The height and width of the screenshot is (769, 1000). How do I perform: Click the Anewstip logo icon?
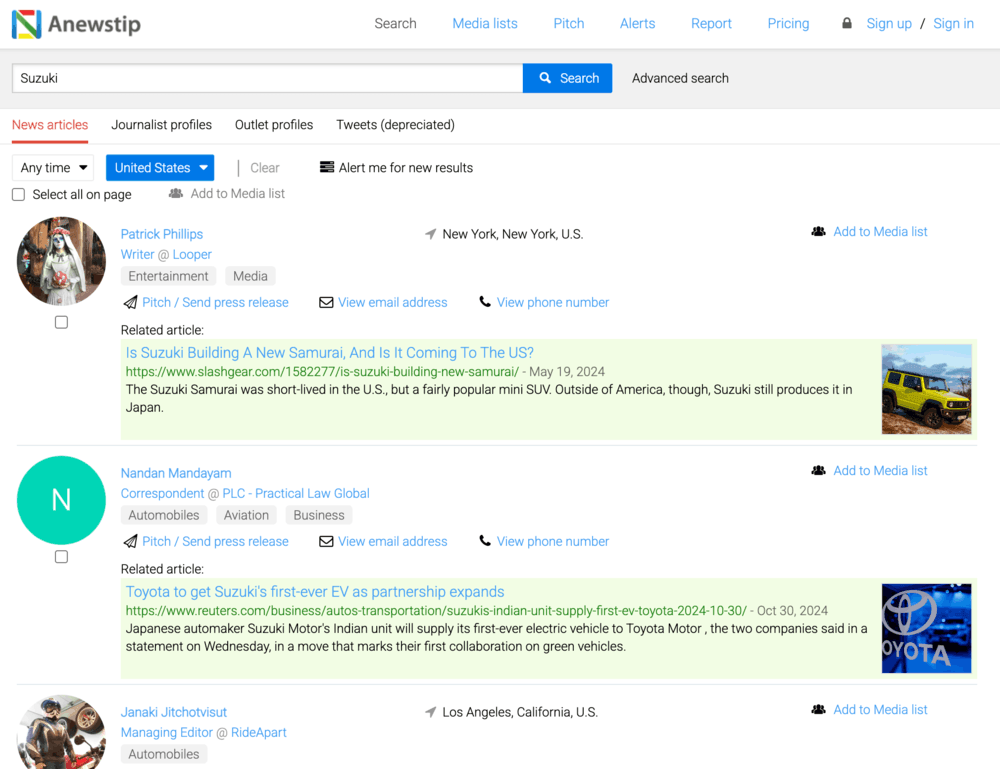27,24
